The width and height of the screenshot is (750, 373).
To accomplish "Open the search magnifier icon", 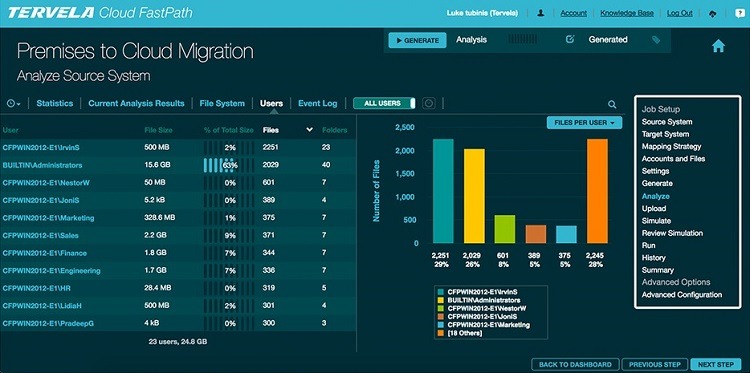I will [612, 104].
